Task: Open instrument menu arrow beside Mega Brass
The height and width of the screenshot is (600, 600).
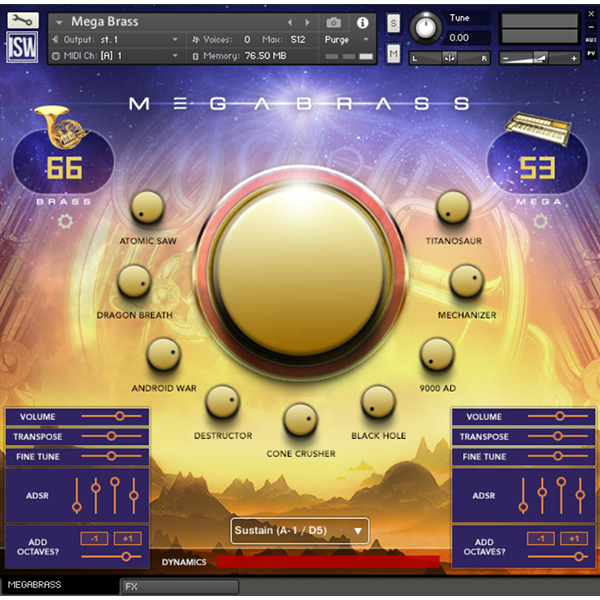Action: click(59, 23)
